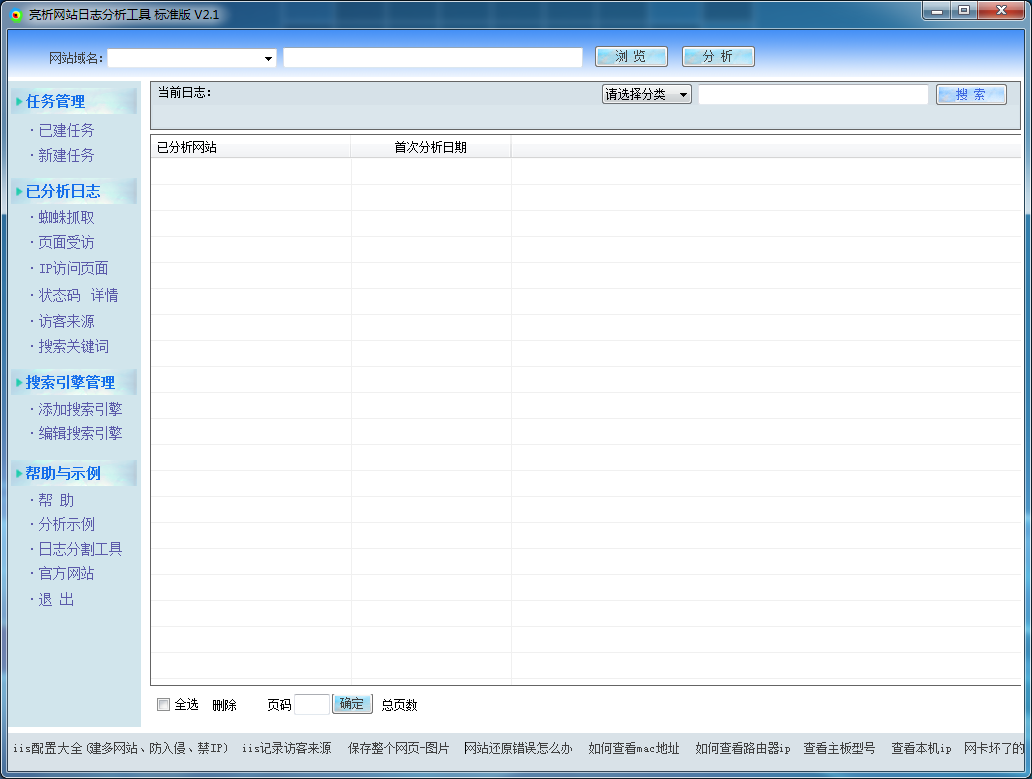Image resolution: width=1032 pixels, height=779 pixels.
Task: Click the 搜索 button
Action: (x=971, y=95)
